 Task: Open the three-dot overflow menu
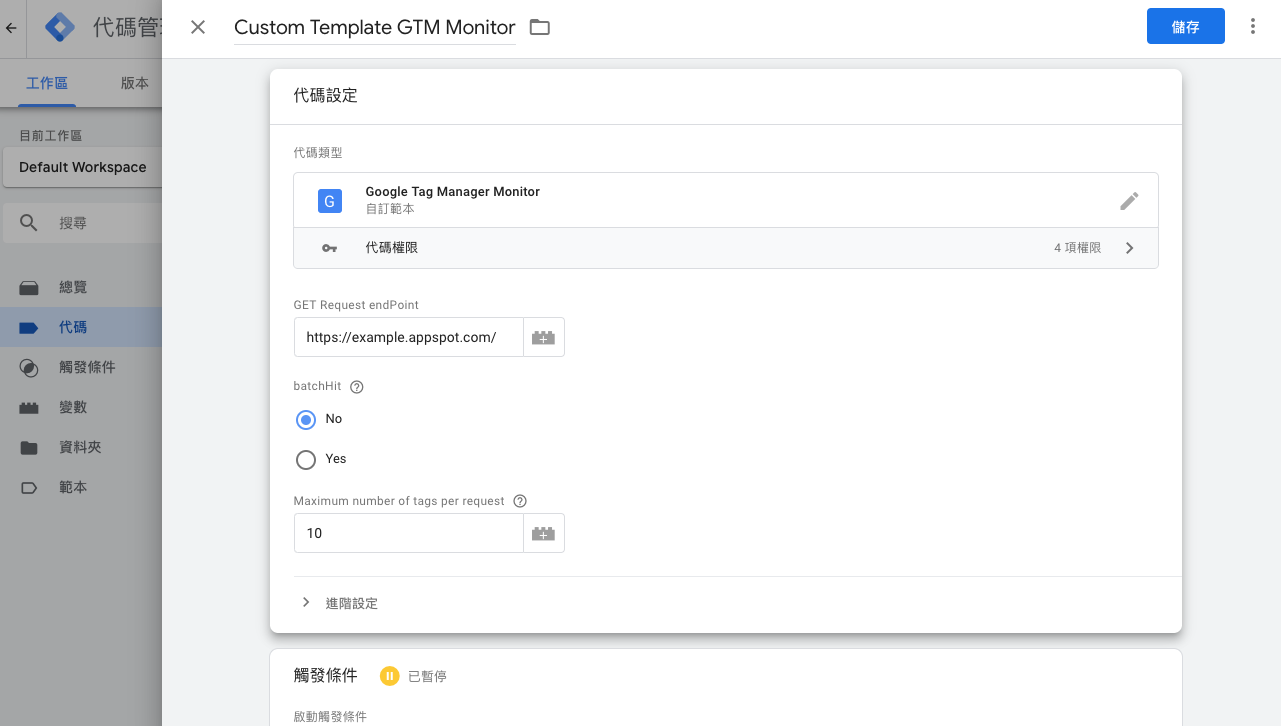pos(1252,25)
